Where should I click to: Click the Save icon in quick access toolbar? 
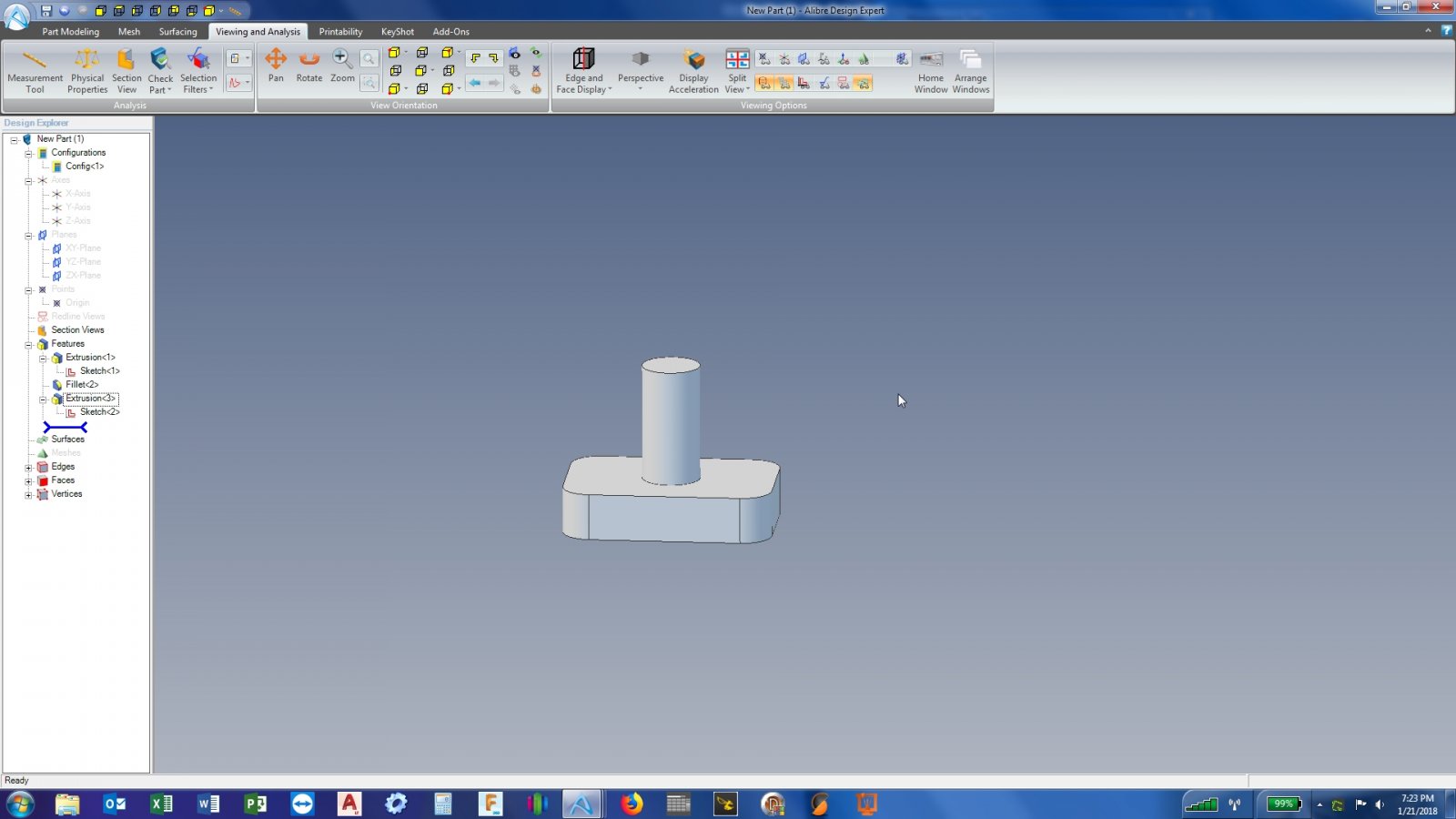46,11
